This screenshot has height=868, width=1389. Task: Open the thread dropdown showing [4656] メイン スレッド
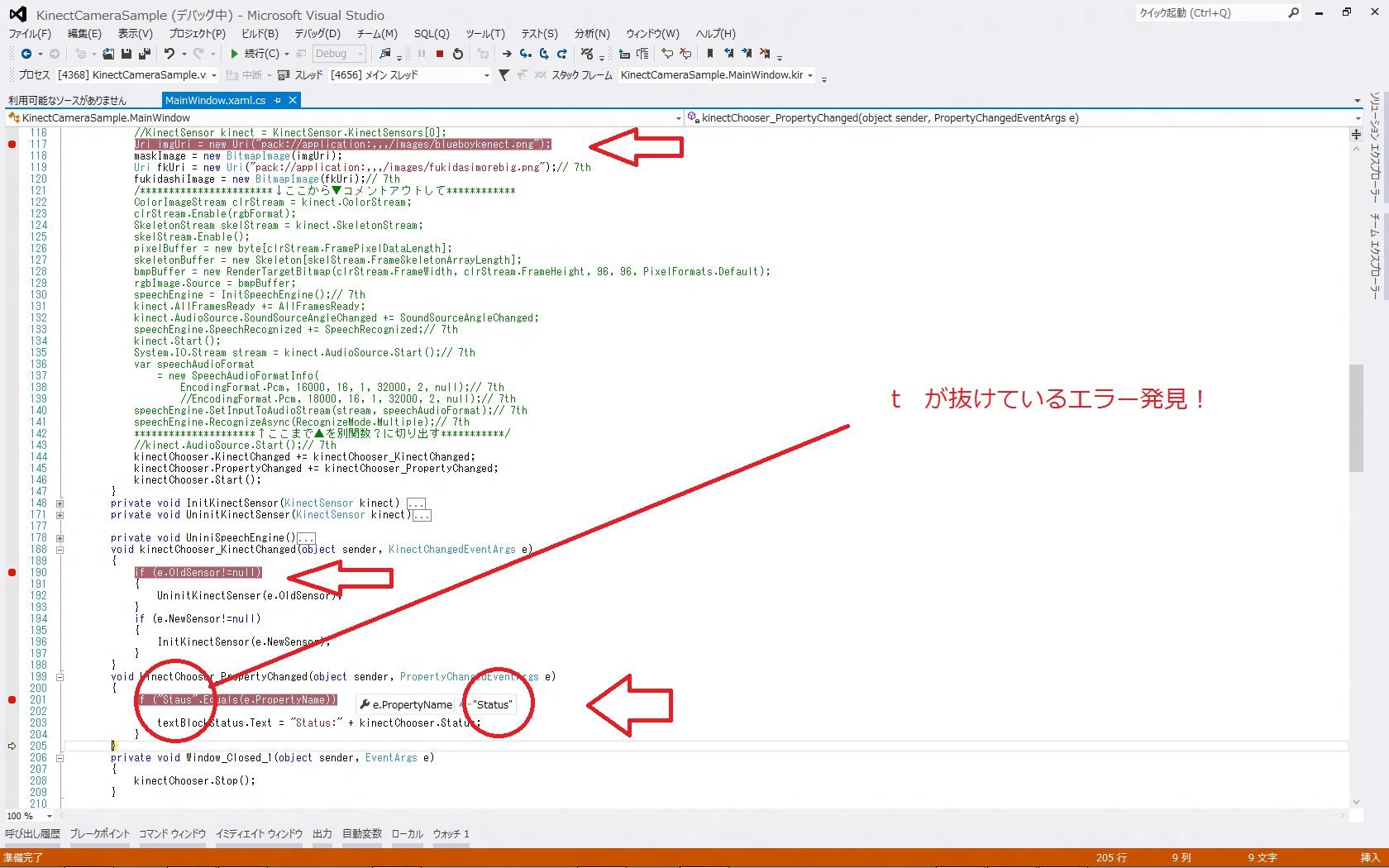click(x=410, y=75)
